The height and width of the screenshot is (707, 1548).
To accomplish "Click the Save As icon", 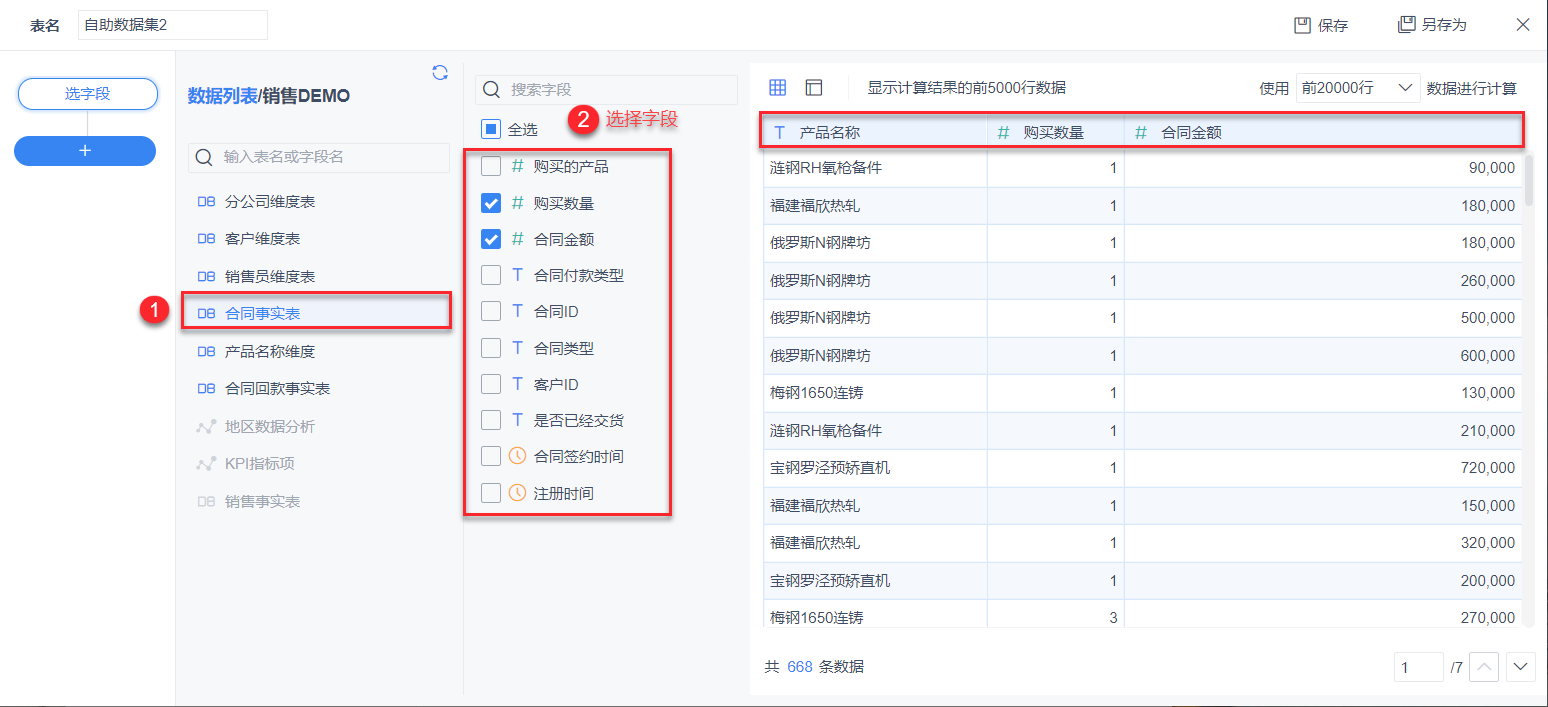I will [1407, 25].
